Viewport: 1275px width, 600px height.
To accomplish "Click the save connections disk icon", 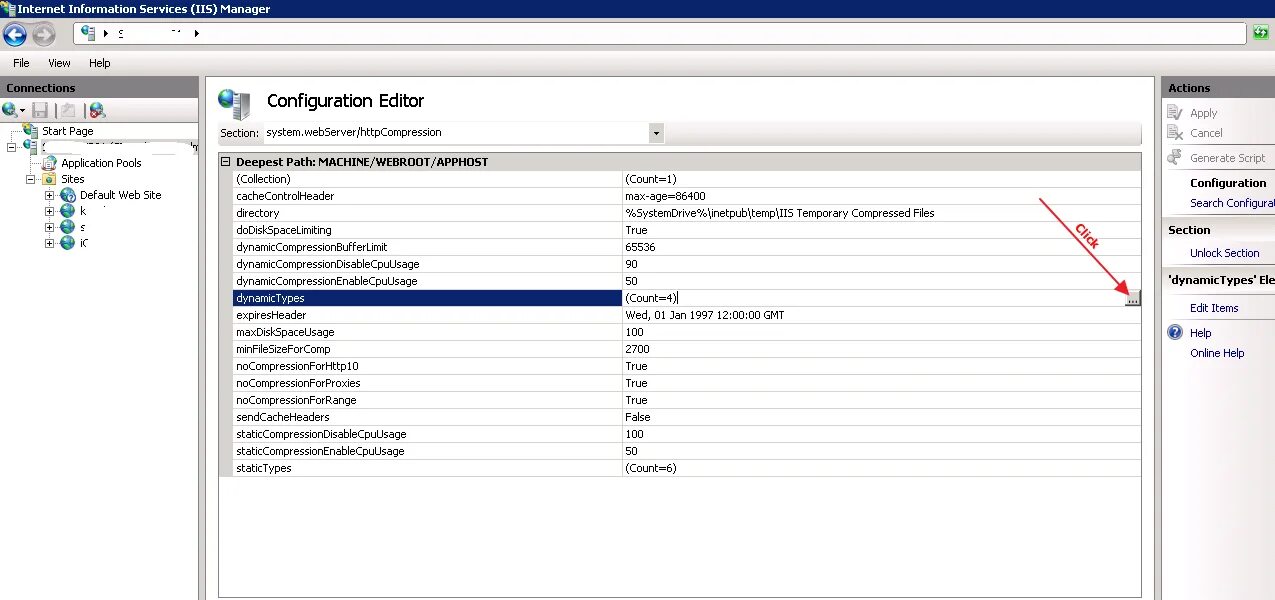I will point(41,110).
